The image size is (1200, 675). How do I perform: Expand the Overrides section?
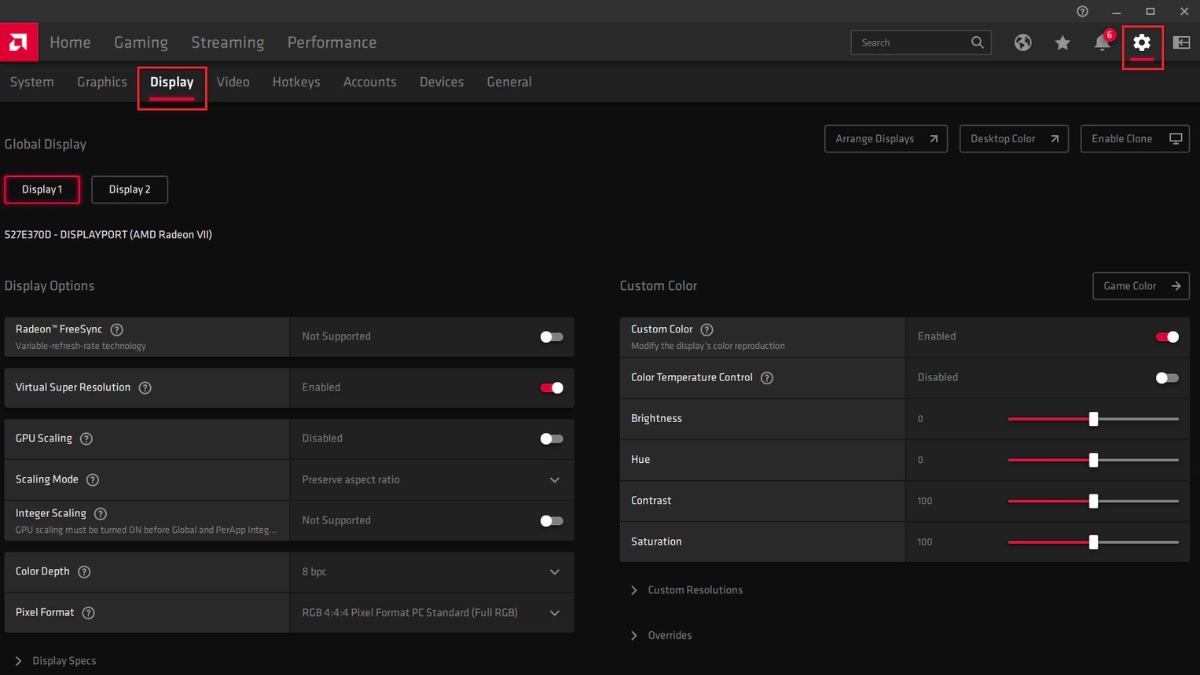pyautogui.click(x=661, y=635)
